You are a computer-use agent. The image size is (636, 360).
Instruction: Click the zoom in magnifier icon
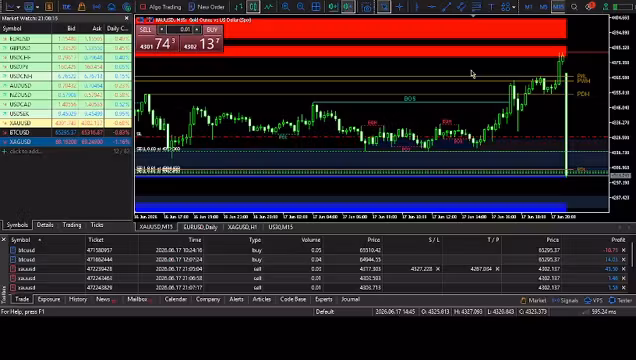(286, 7)
